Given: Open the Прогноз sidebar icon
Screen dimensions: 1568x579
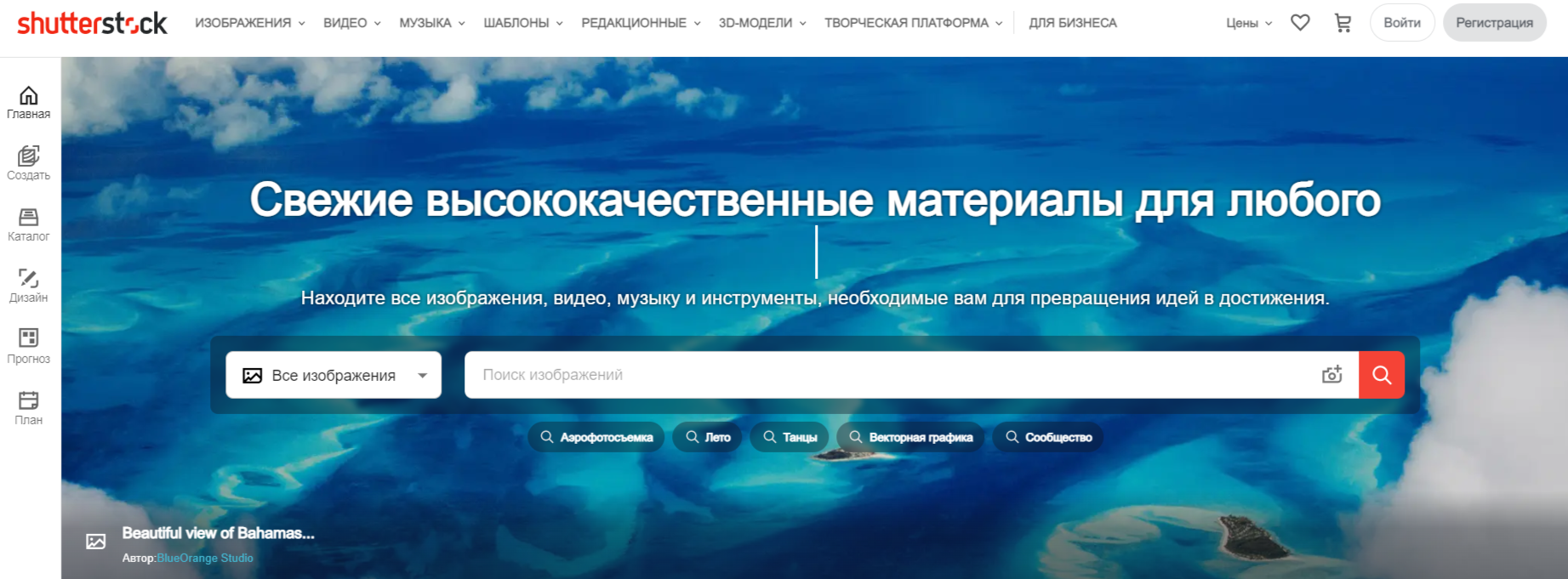Looking at the screenshot, I should tap(29, 347).
